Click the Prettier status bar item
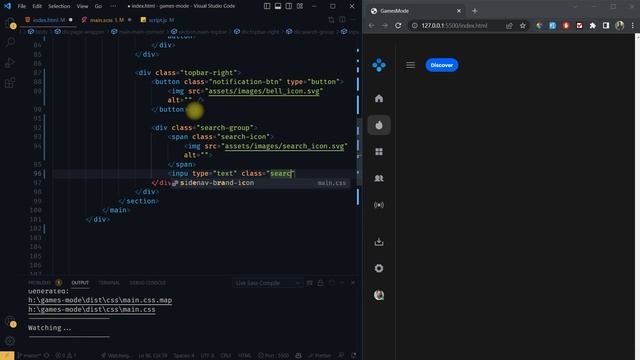Image resolution: width=640 pixels, height=360 pixels. pos(320,356)
